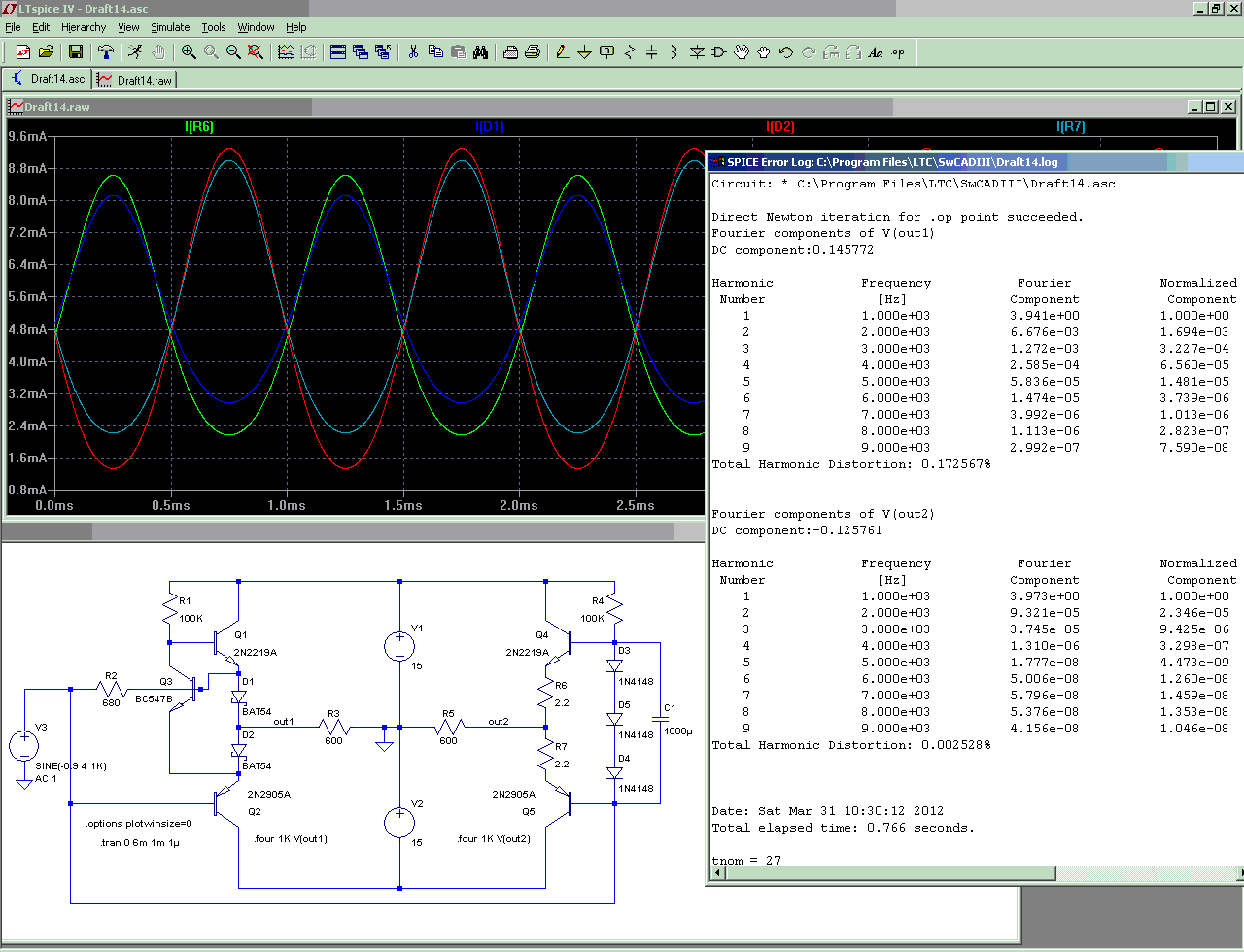Viewport: 1244px width, 952px height.
Task: Click the '.four 1K V(out1)' directive
Action: 291,839
